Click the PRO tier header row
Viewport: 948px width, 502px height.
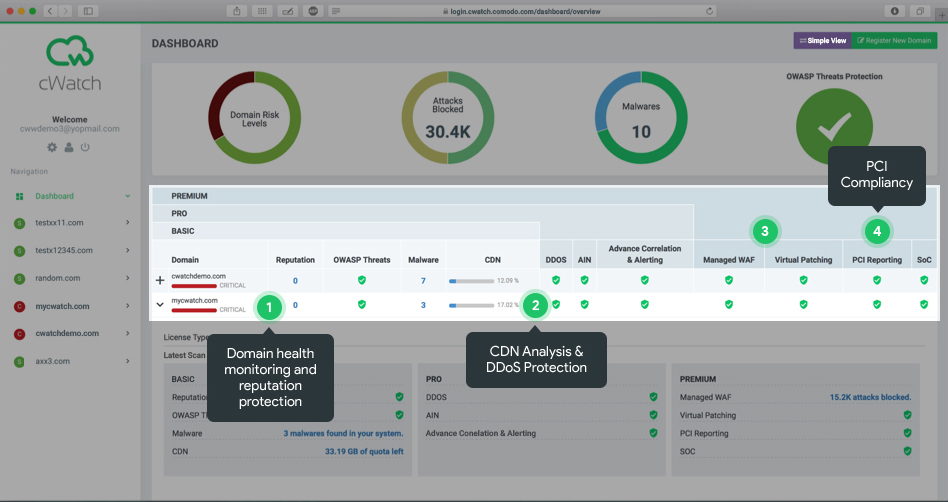click(423, 214)
